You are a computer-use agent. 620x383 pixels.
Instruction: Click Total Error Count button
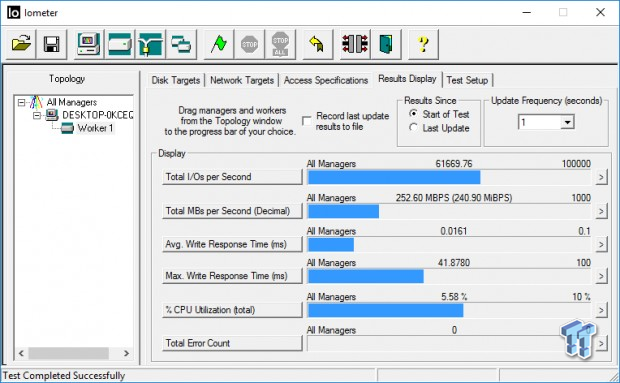point(232,343)
